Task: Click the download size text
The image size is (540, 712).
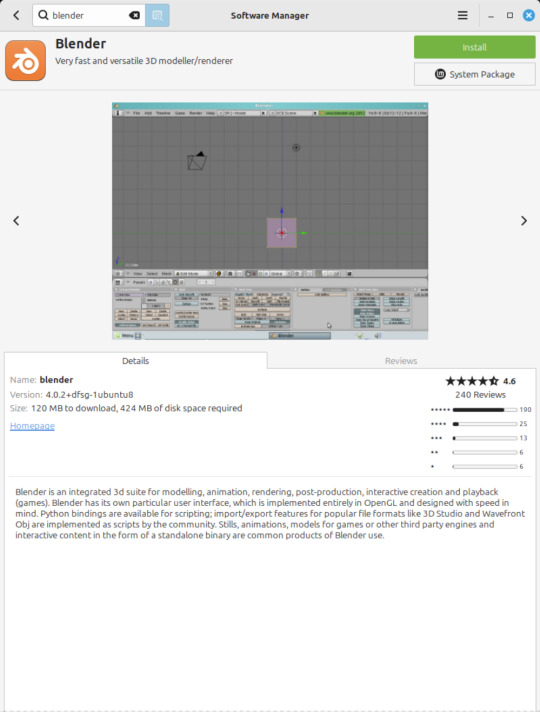Action: pyautogui.click(x=136, y=408)
